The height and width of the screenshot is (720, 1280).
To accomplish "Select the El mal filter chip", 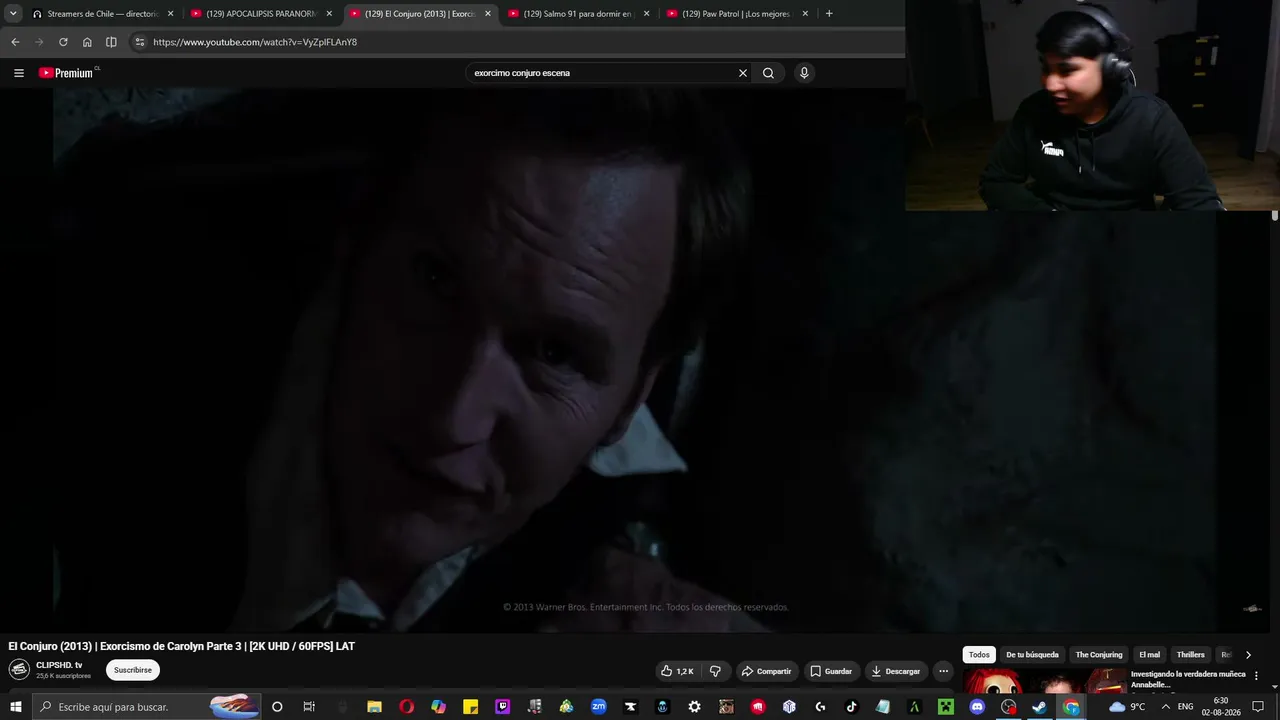I will click(1150, 655).
